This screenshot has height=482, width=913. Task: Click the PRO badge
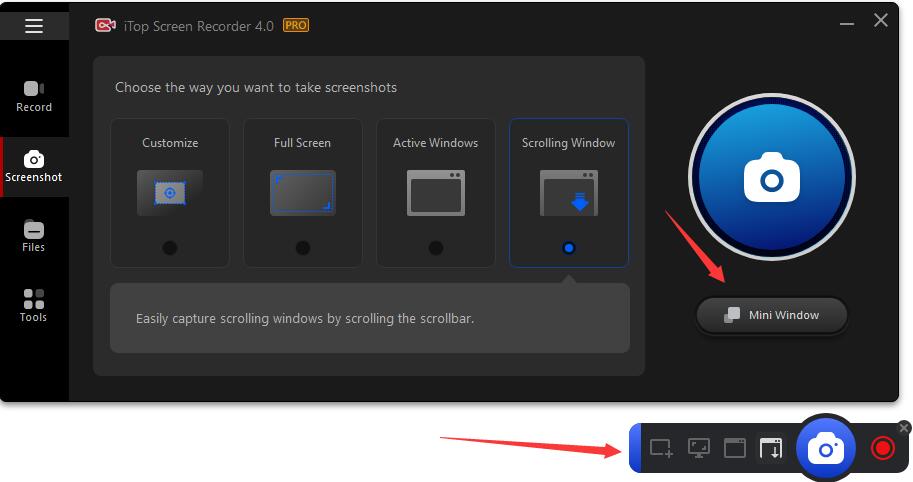click(296, 26)
